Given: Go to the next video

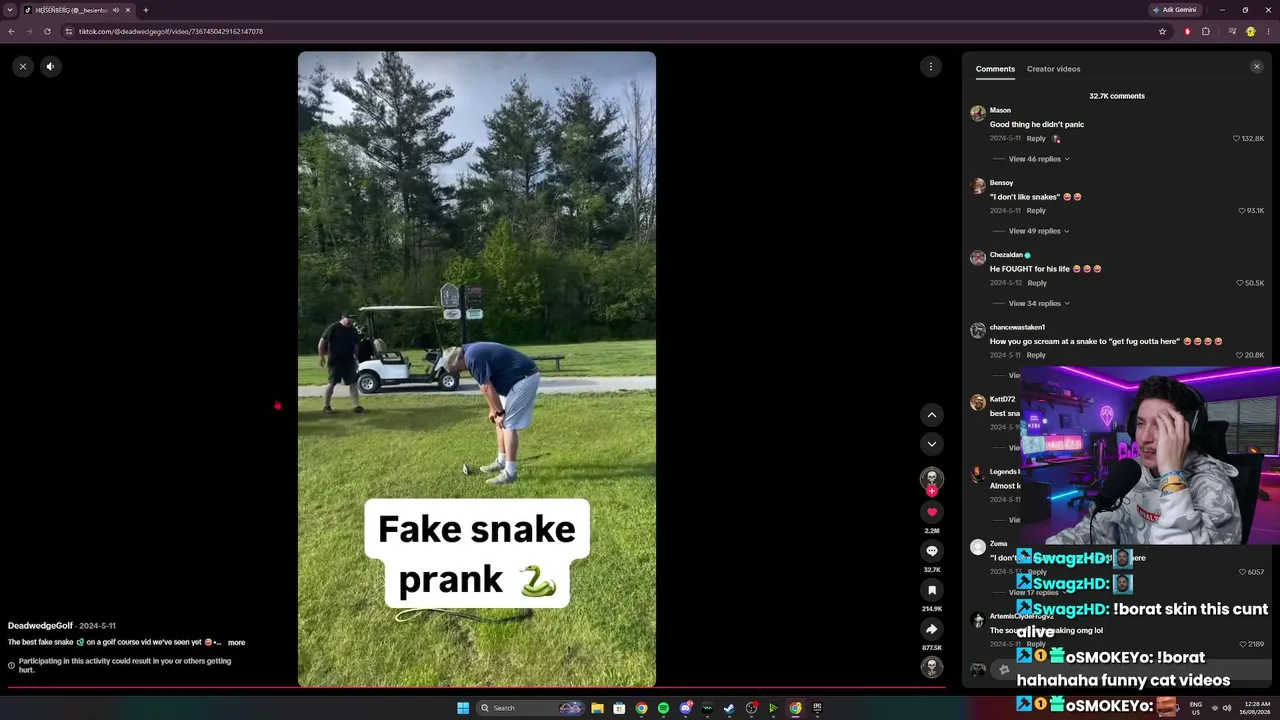Looking at the screenshot, I should [x=932, y=444].
